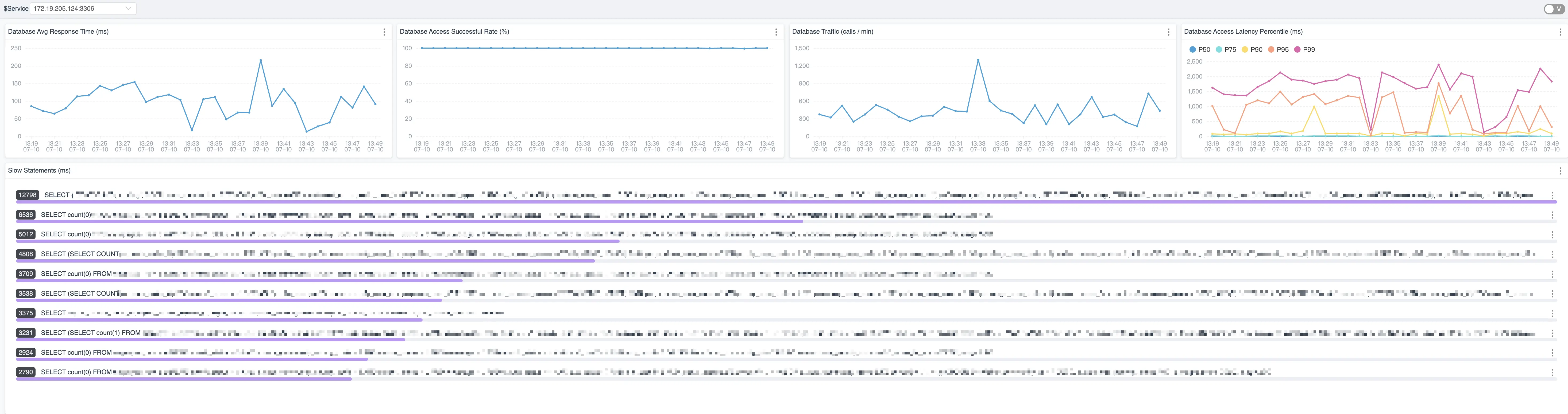Click the 5012 duration badge
The image size is (1568, 414).
tap(26, 234)
